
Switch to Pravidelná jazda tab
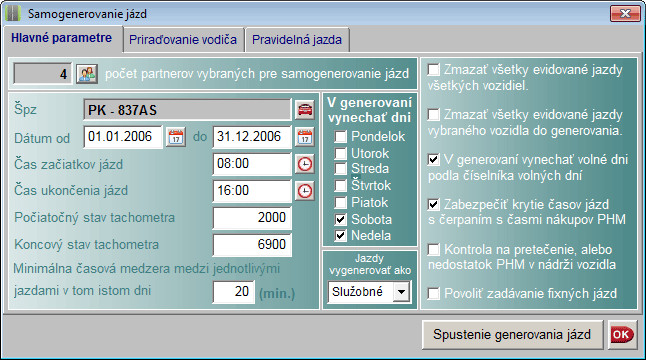click(x=297, y=40)
